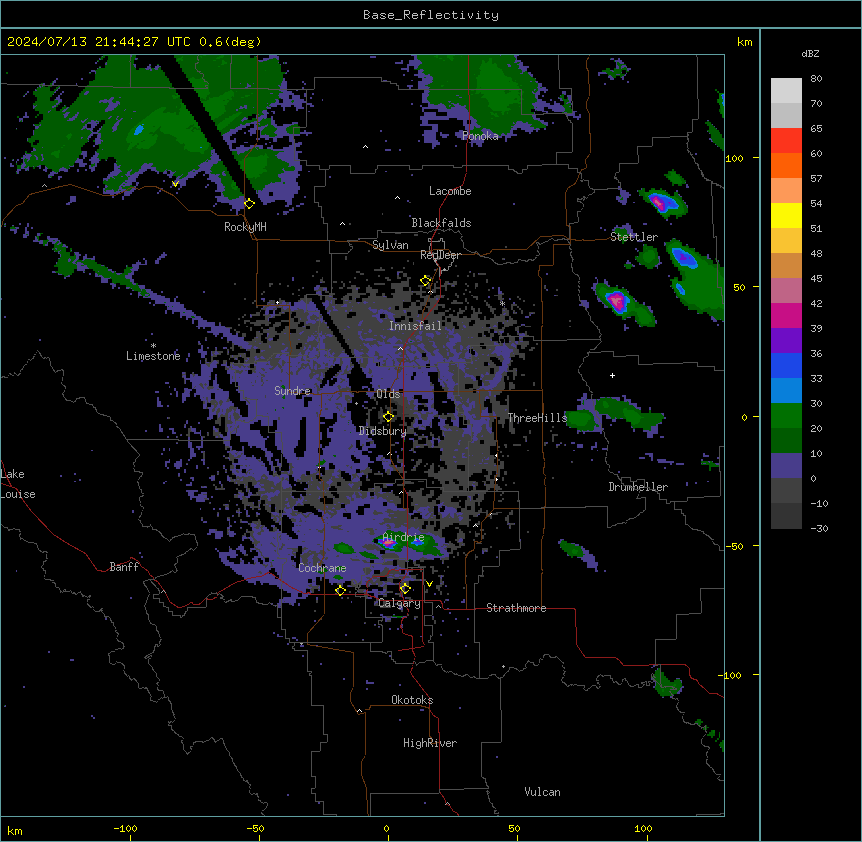The image size is (862, 842).
Task: Pick the yellow 51-54 dBZ legend swatch
Action: pyautogui.click(x=786, y=215)
